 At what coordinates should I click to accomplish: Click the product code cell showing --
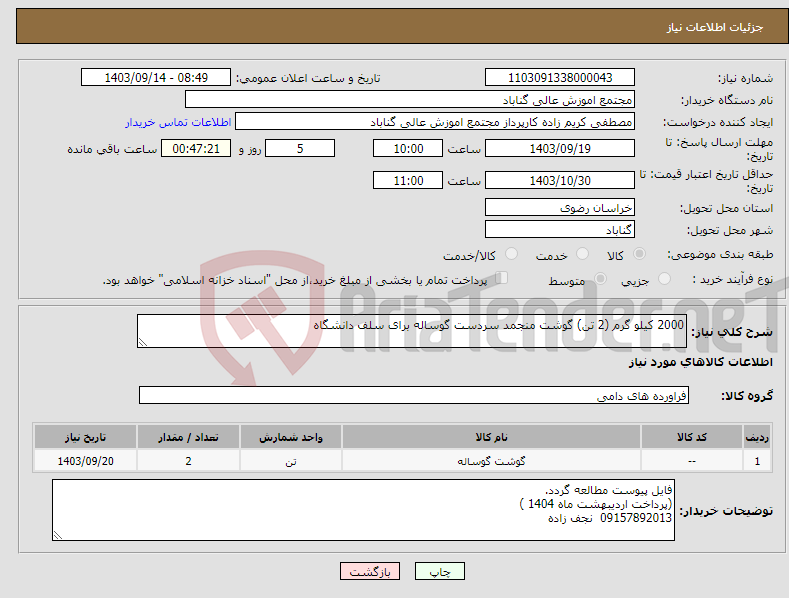692,461
